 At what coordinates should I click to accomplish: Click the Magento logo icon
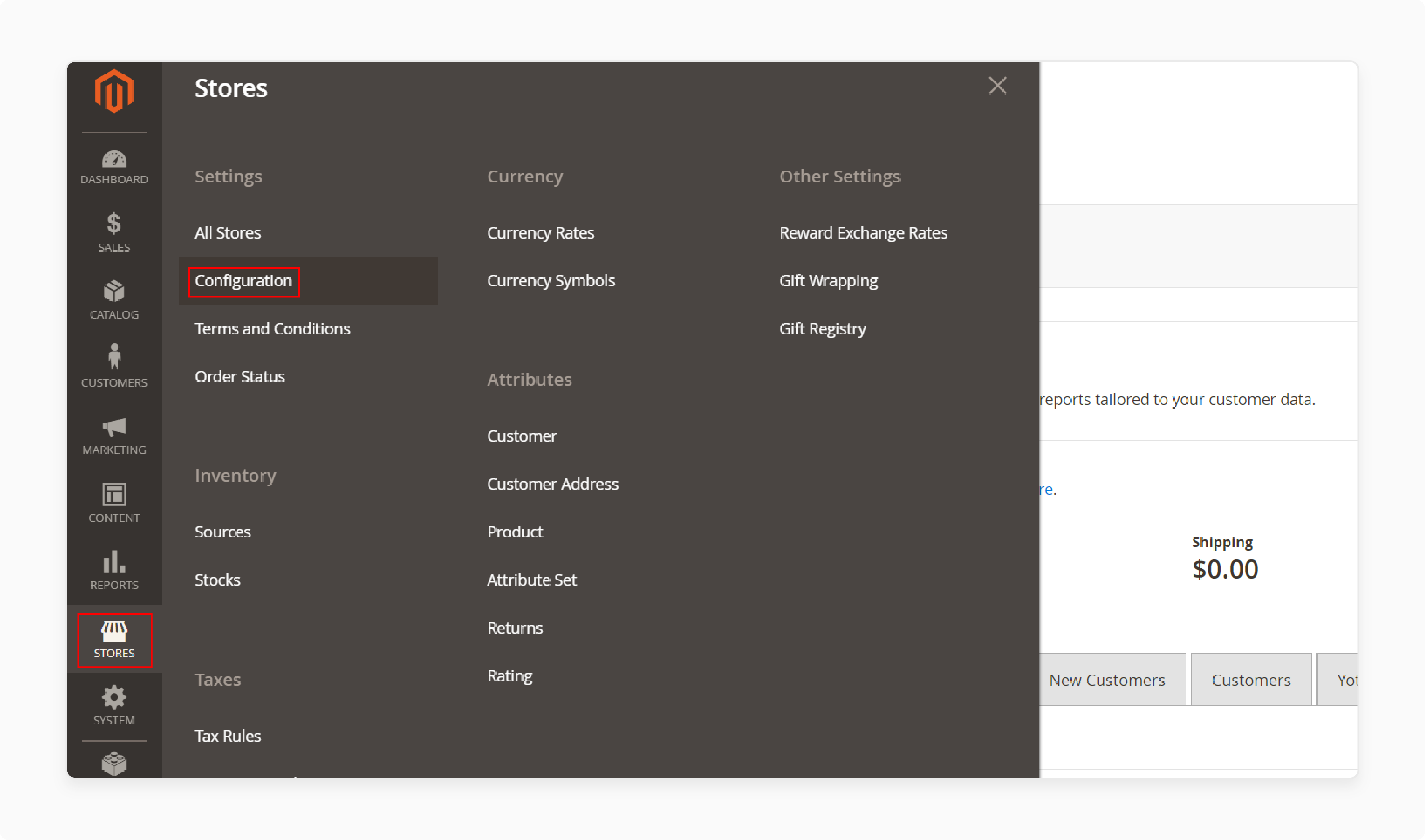(x=114, y=91)
